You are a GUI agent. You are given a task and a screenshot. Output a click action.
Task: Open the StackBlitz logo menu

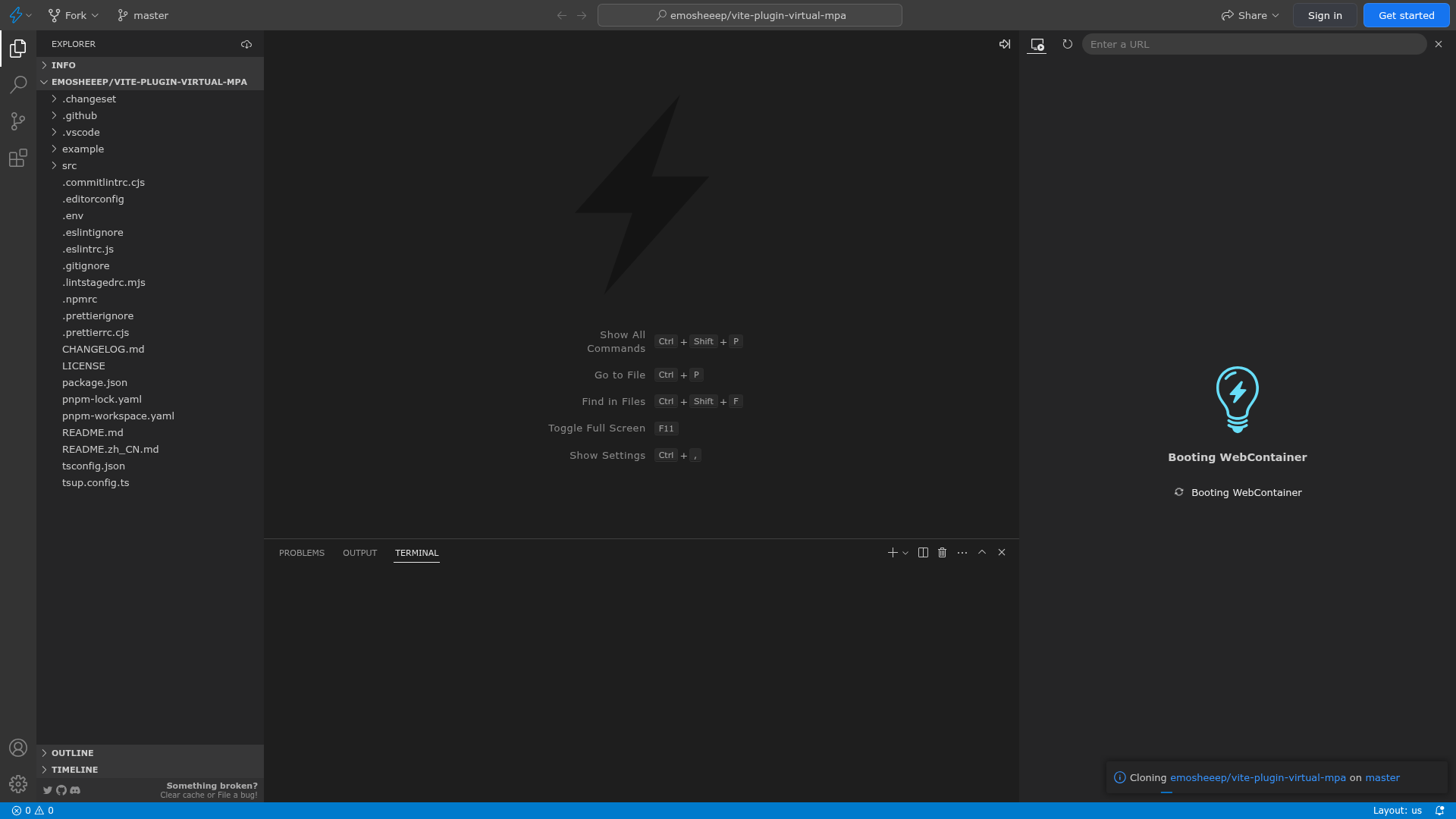click(20, 15)
